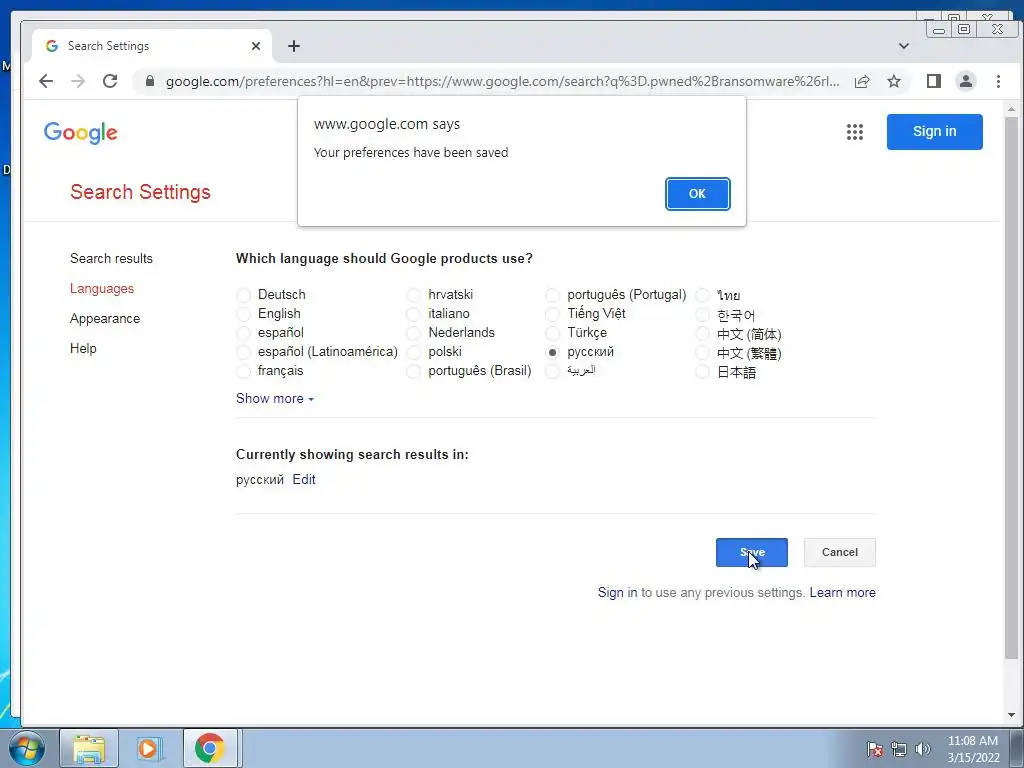The image size is (1024, 768).
Task: Cancel the settings changes
Action: pos(840,552)
